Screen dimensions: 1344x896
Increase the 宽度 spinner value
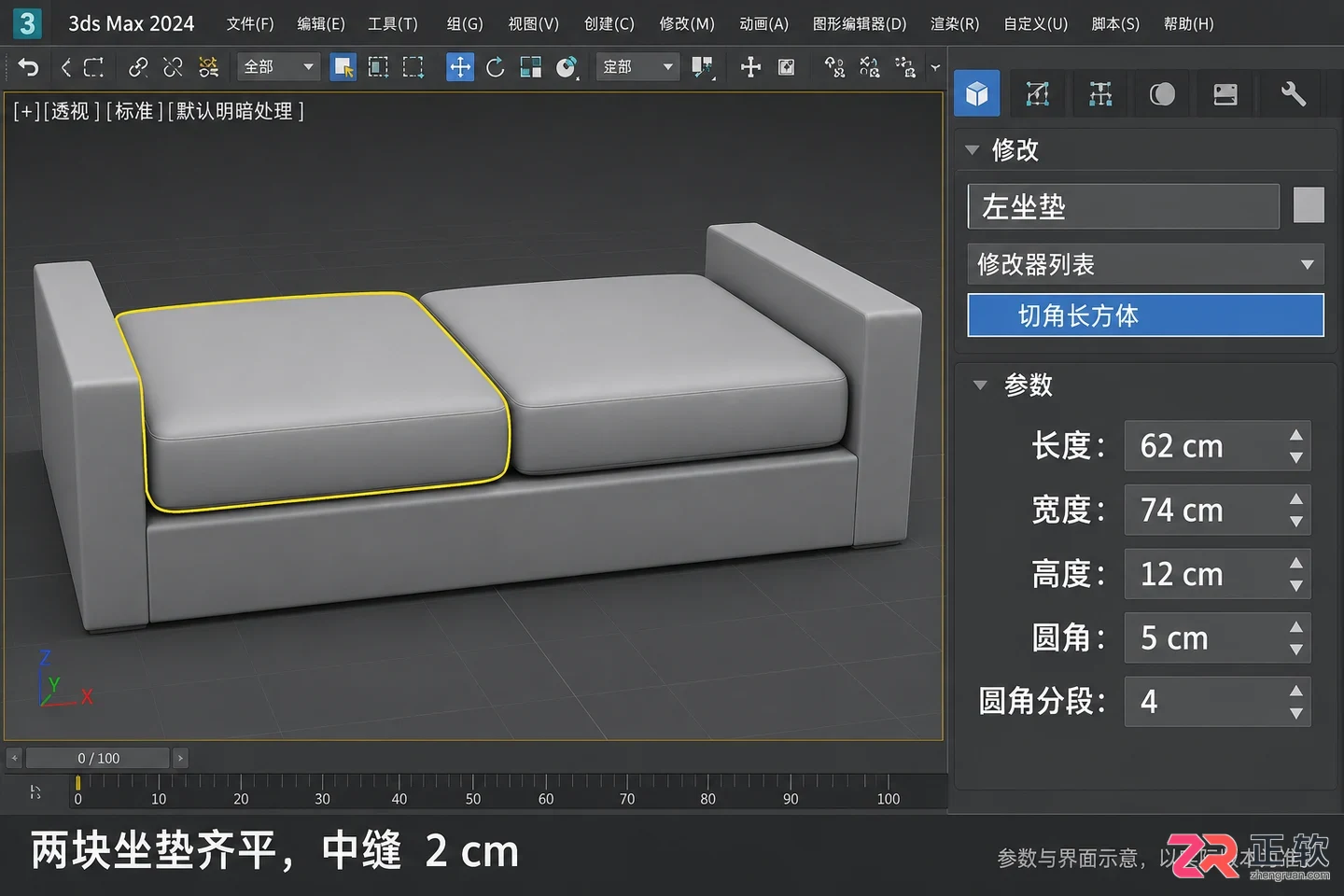click(x=1296, y=498)
